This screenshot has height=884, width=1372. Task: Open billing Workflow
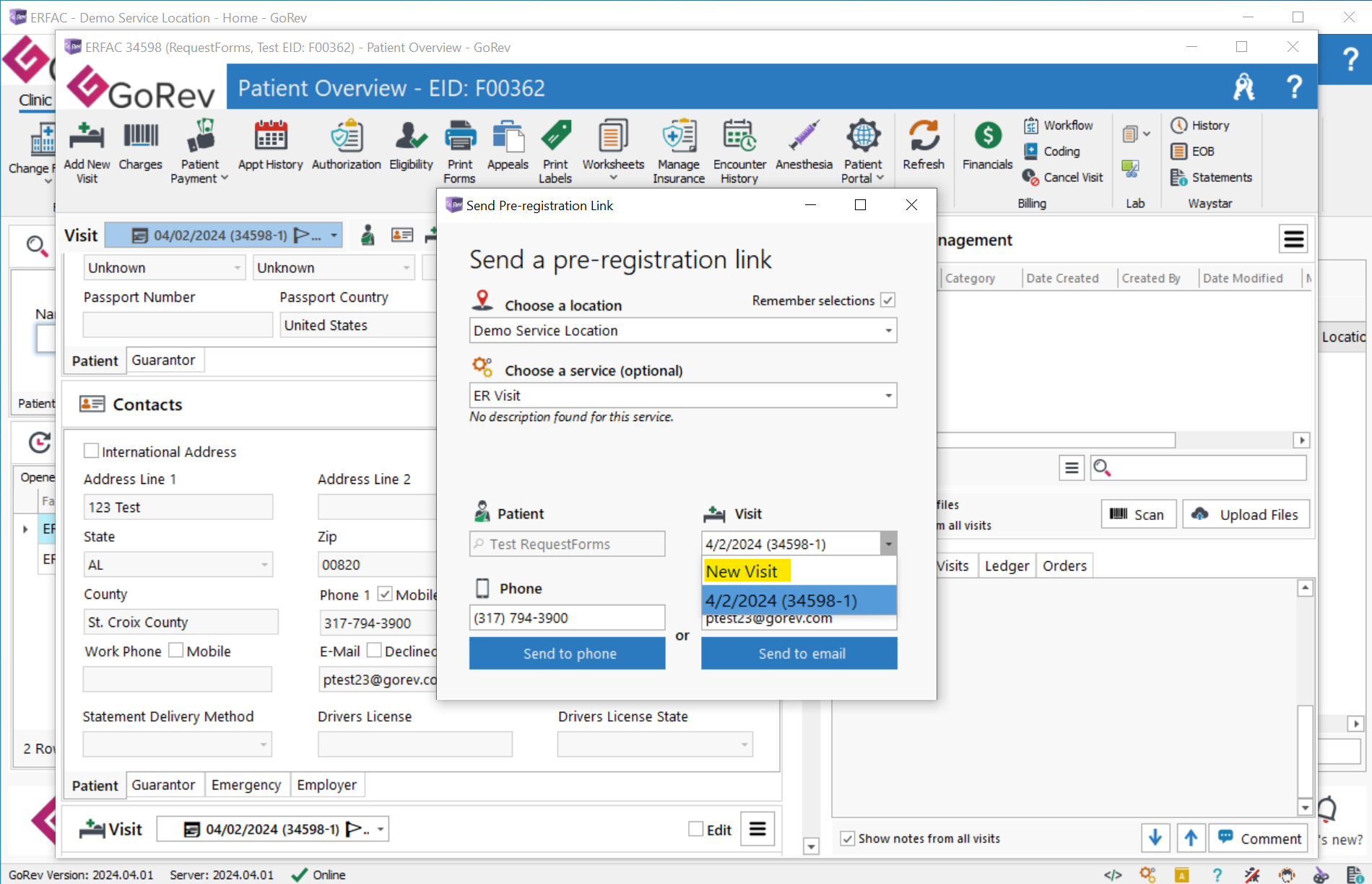point(1059,126)
